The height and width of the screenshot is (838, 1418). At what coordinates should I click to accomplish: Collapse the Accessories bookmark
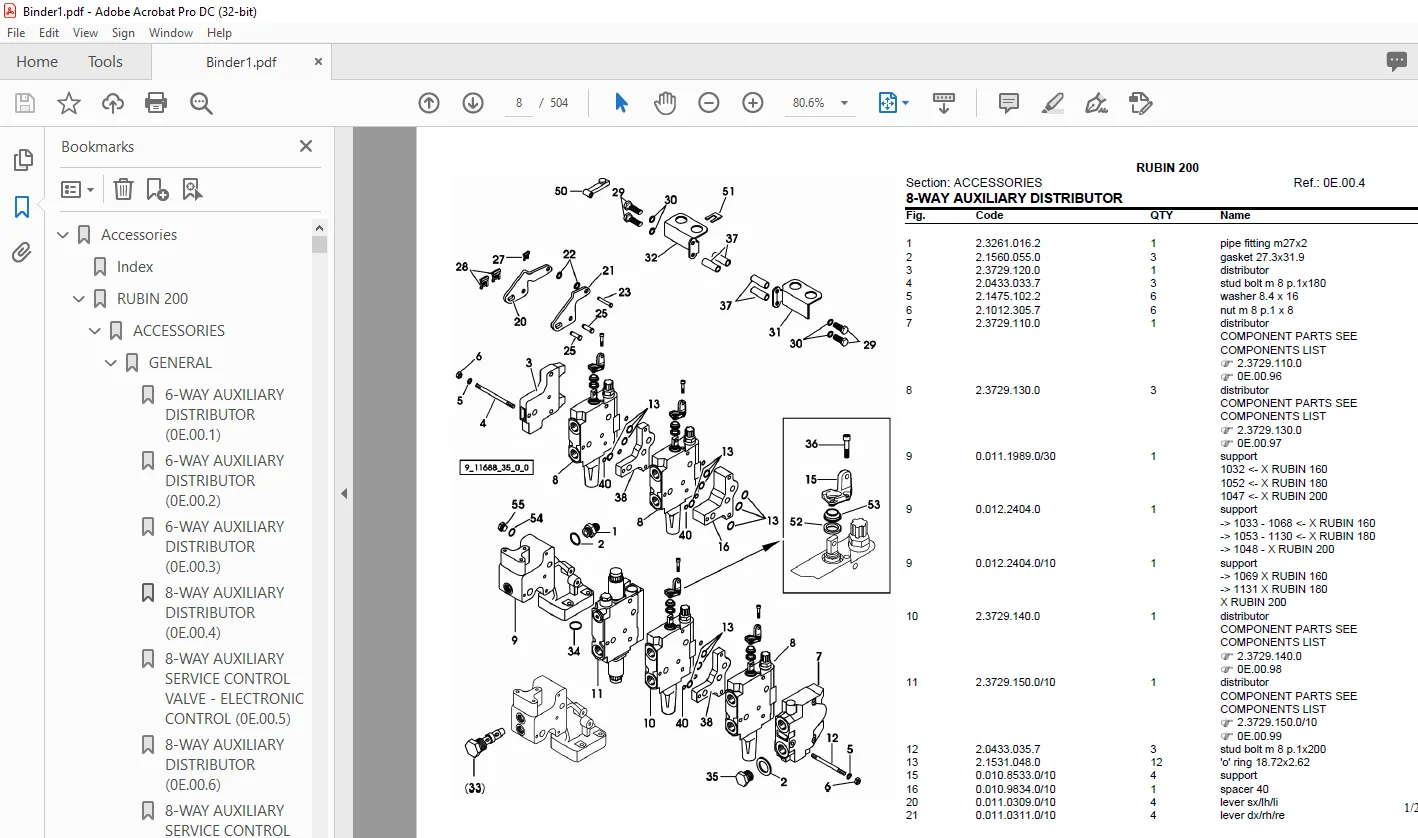[64, 235]
